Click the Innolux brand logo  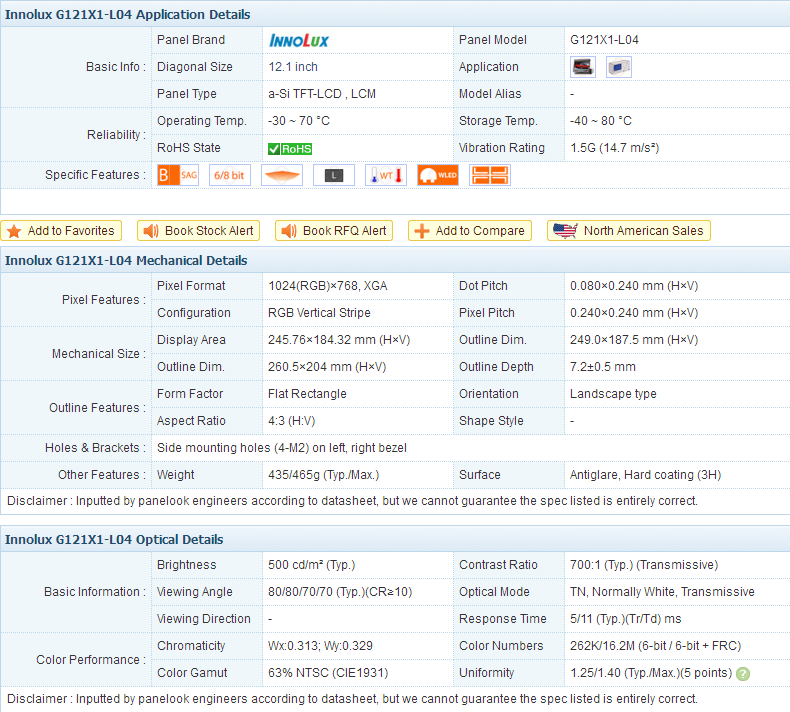(x=298, y=40)
